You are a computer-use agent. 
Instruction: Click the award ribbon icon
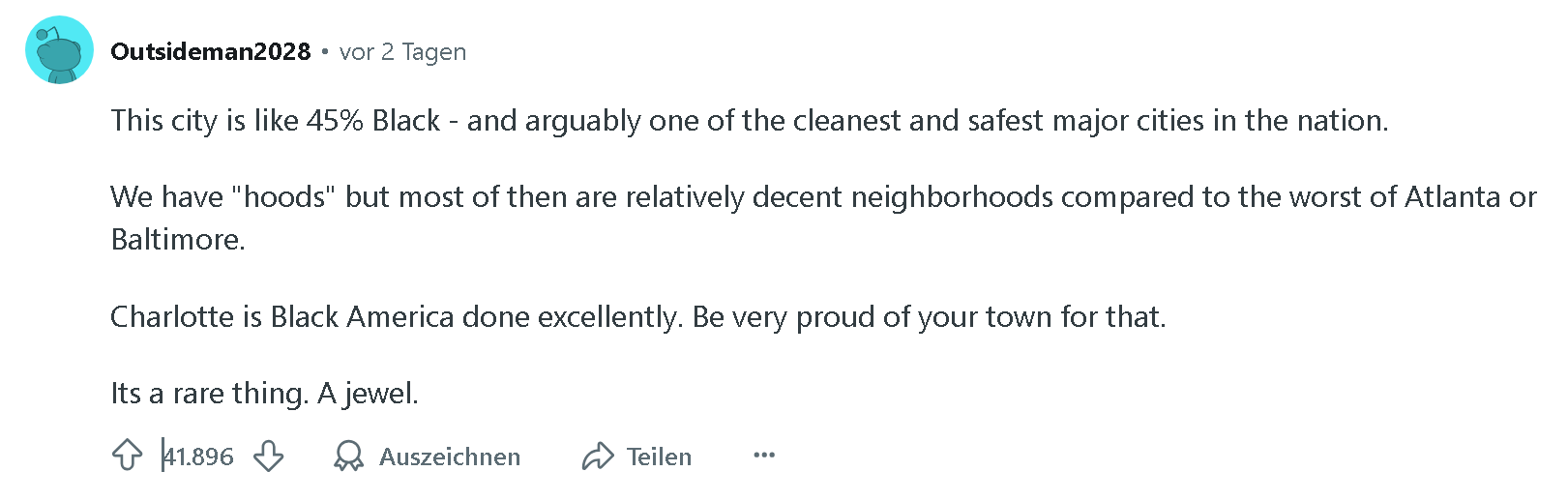point(348,456)
